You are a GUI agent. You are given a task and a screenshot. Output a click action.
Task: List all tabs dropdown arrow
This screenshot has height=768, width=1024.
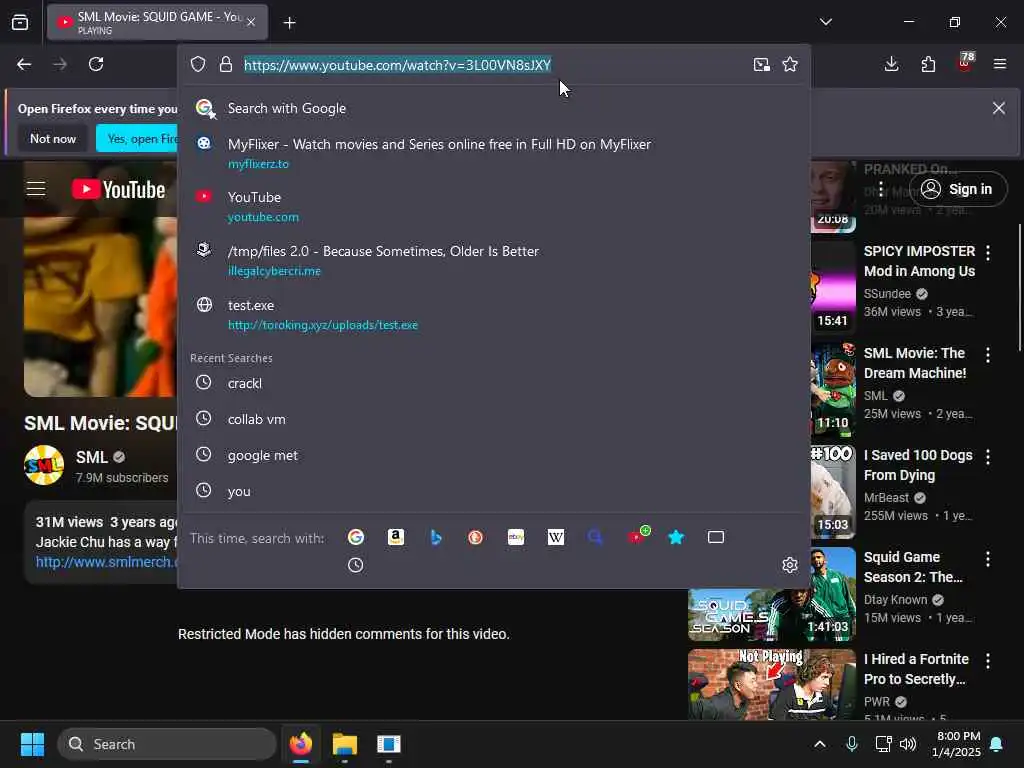[x=826, y=22]
